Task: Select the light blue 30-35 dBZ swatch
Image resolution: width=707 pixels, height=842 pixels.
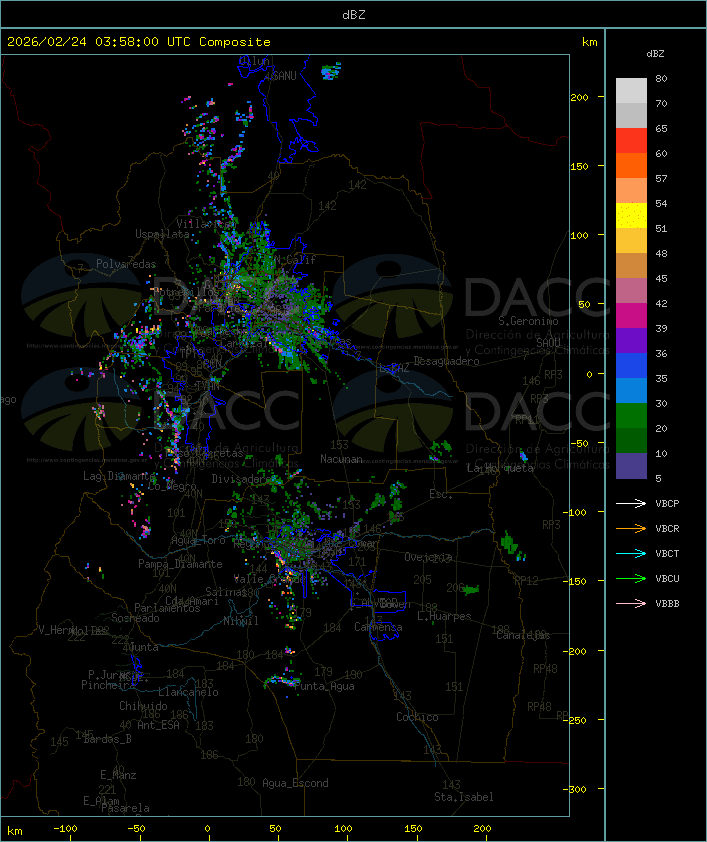Action: click(631, 390)
